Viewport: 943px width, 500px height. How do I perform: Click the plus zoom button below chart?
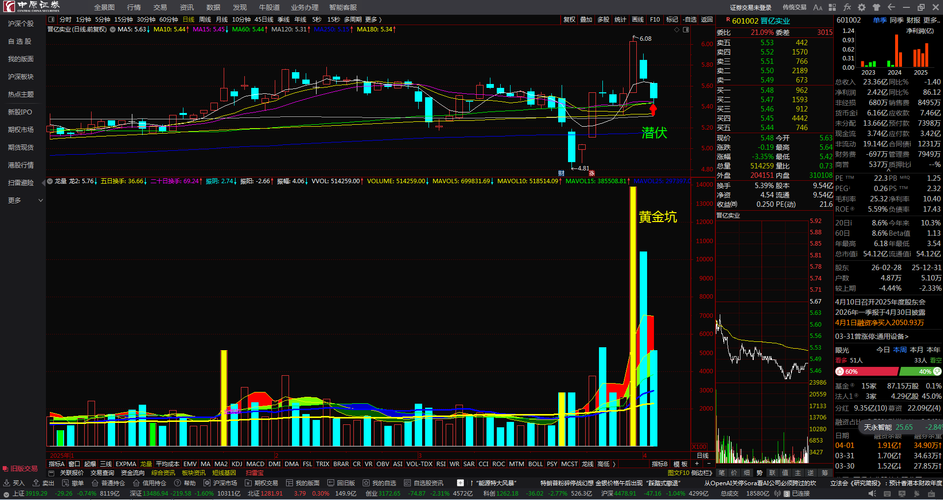(696, 463)
